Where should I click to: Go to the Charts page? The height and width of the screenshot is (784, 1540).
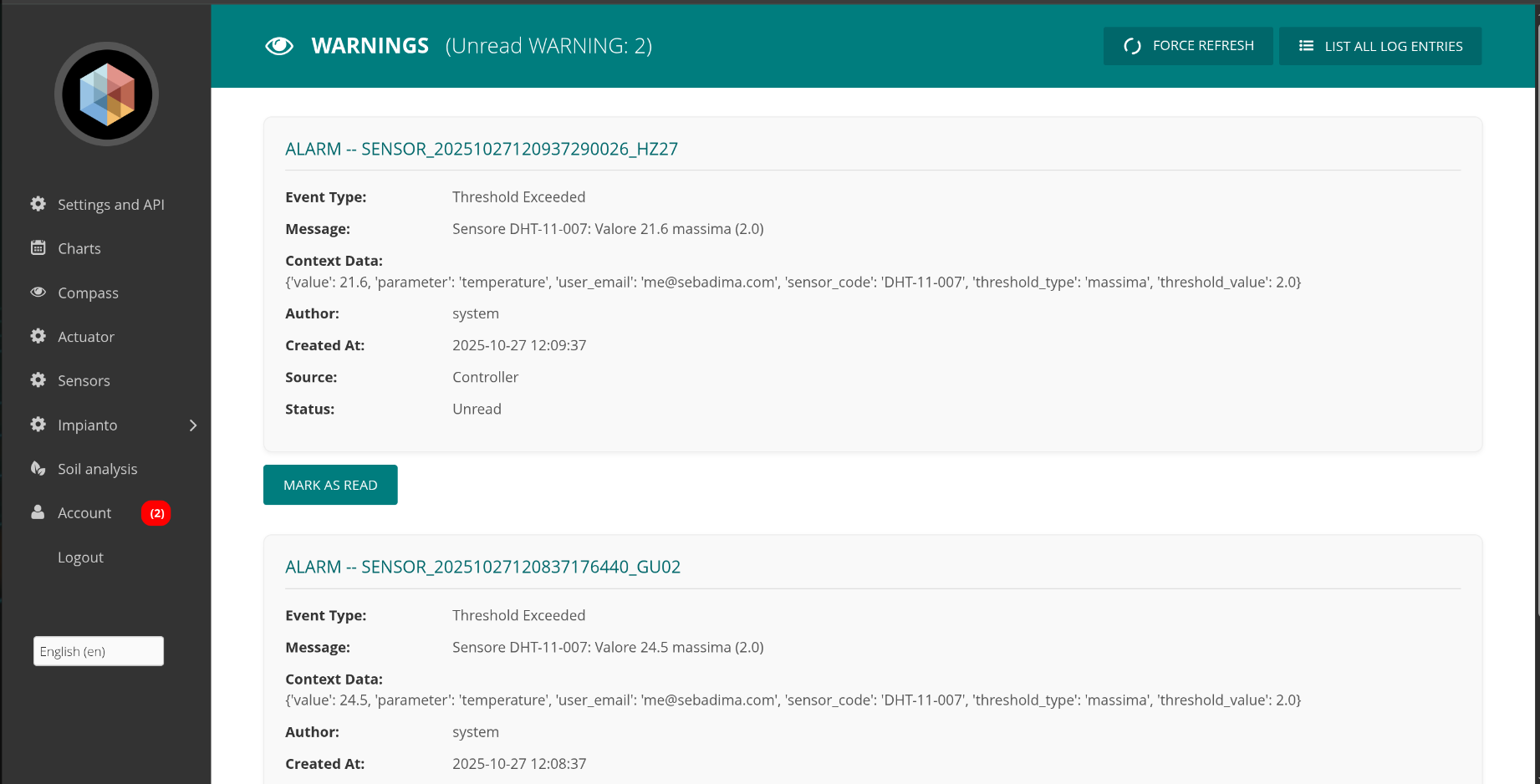point(79,249)
